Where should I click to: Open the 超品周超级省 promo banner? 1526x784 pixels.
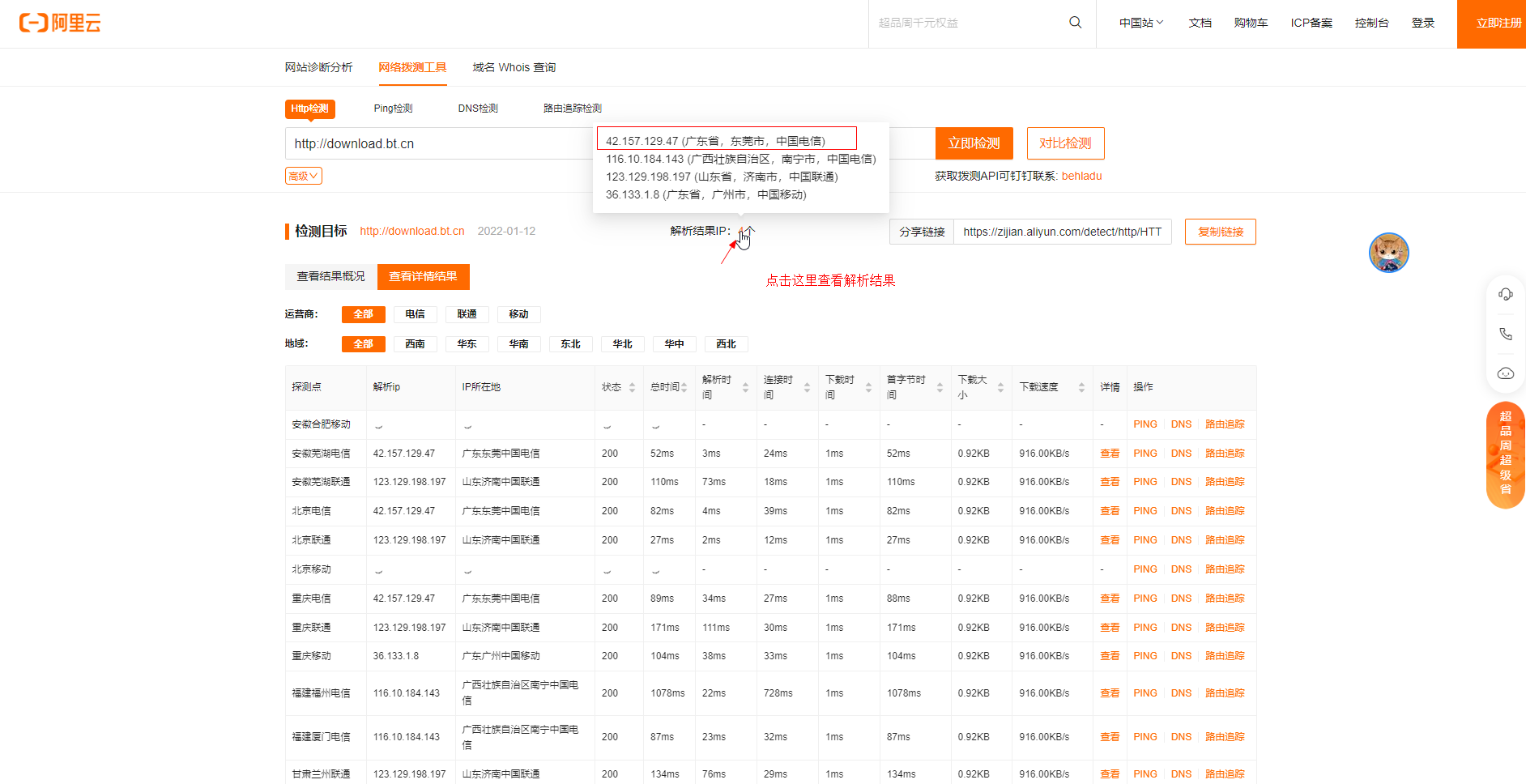pos(1506,455)
